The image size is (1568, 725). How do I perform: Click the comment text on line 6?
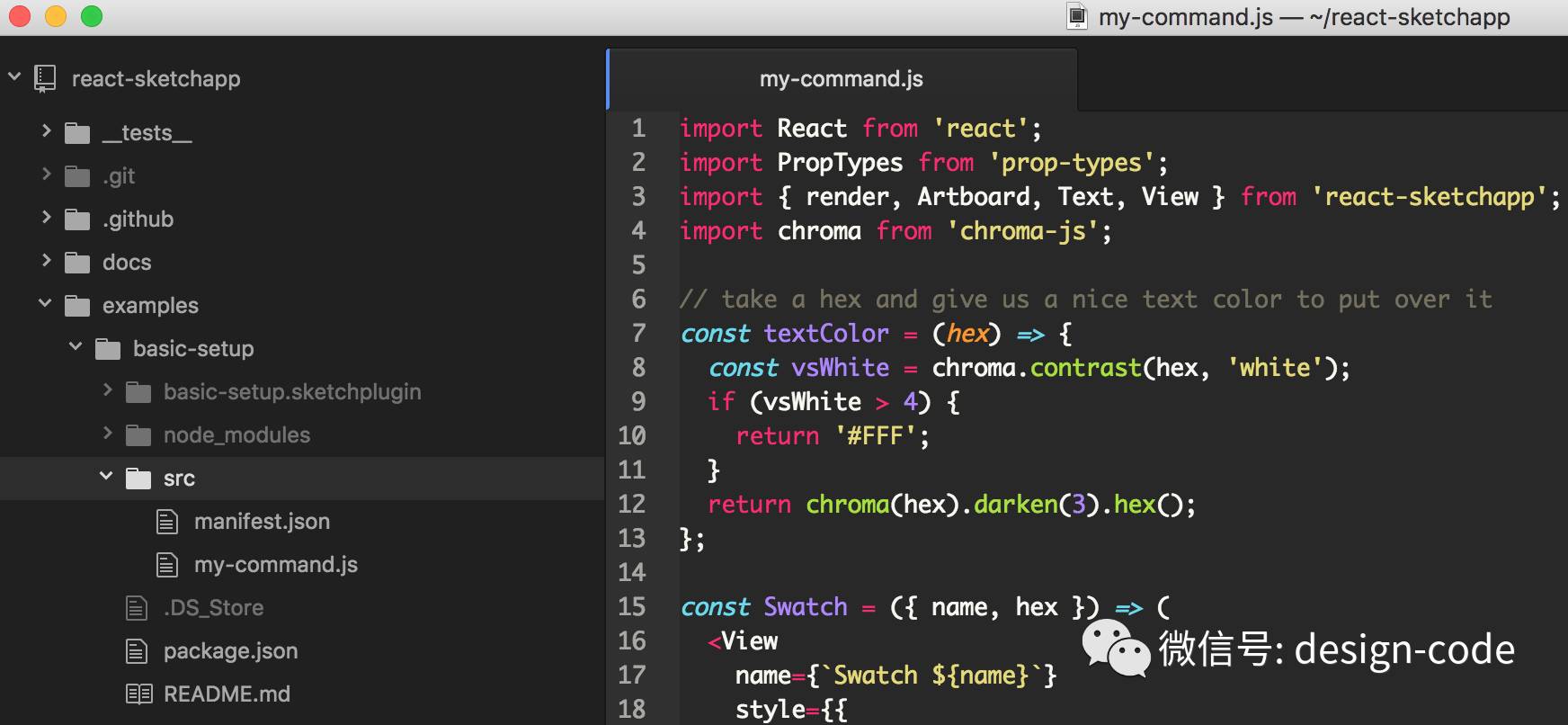tap(1086, 300)
